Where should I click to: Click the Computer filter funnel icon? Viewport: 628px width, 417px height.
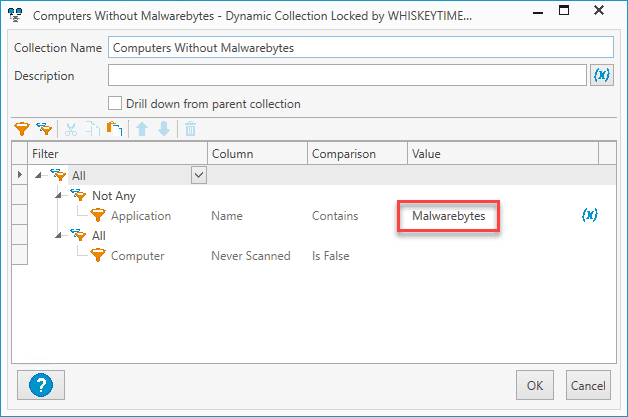pos(98,255)
